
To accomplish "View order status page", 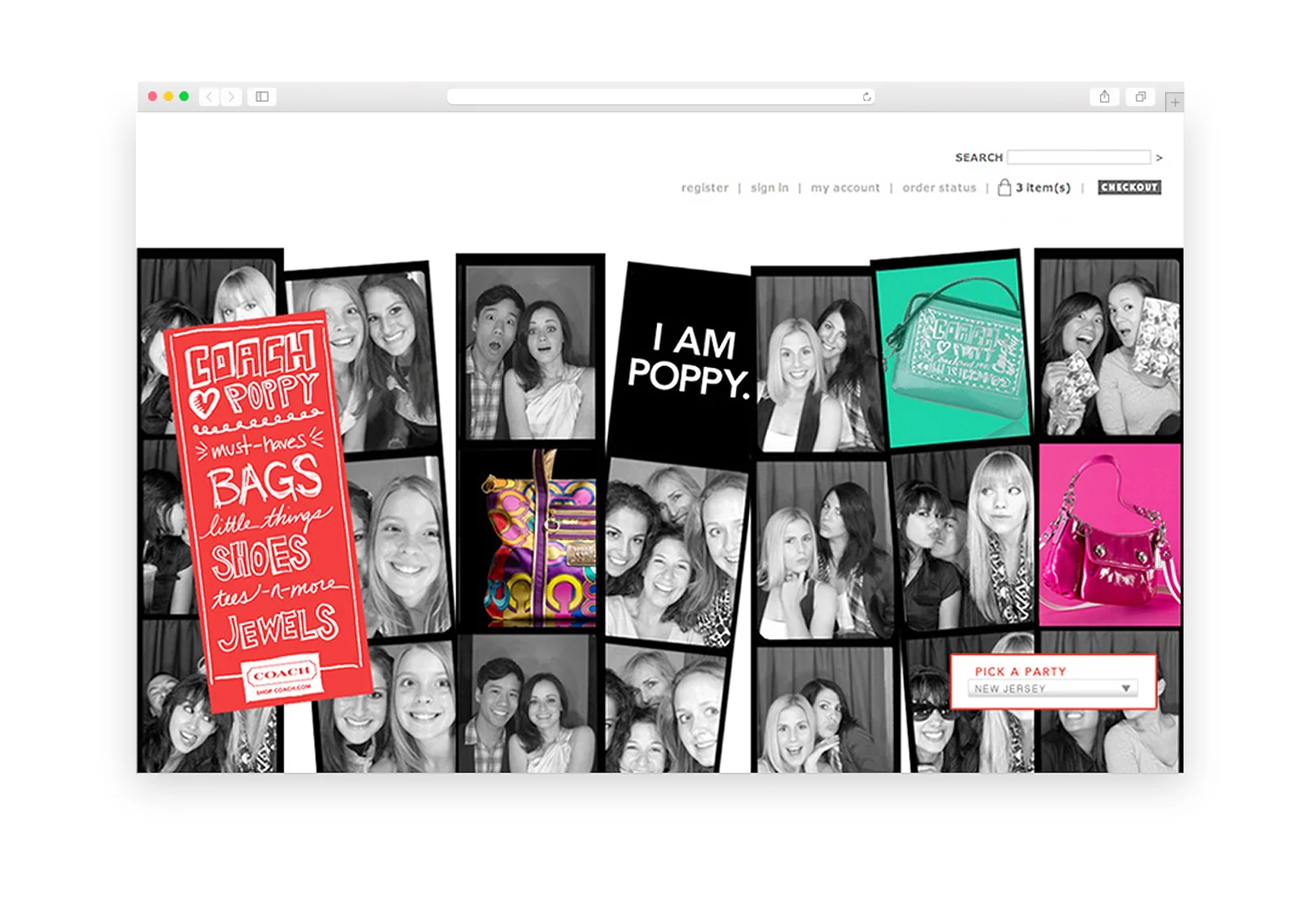I will click(x=939, y=188).
